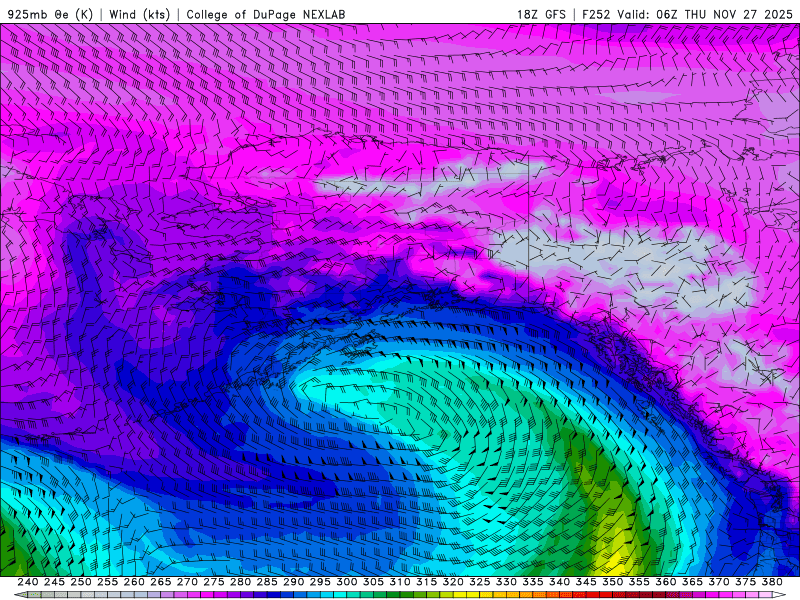Select the 260 scale label
Image resolution: width=800 pixels, height=600 pixels.
(x=134, y=582)
